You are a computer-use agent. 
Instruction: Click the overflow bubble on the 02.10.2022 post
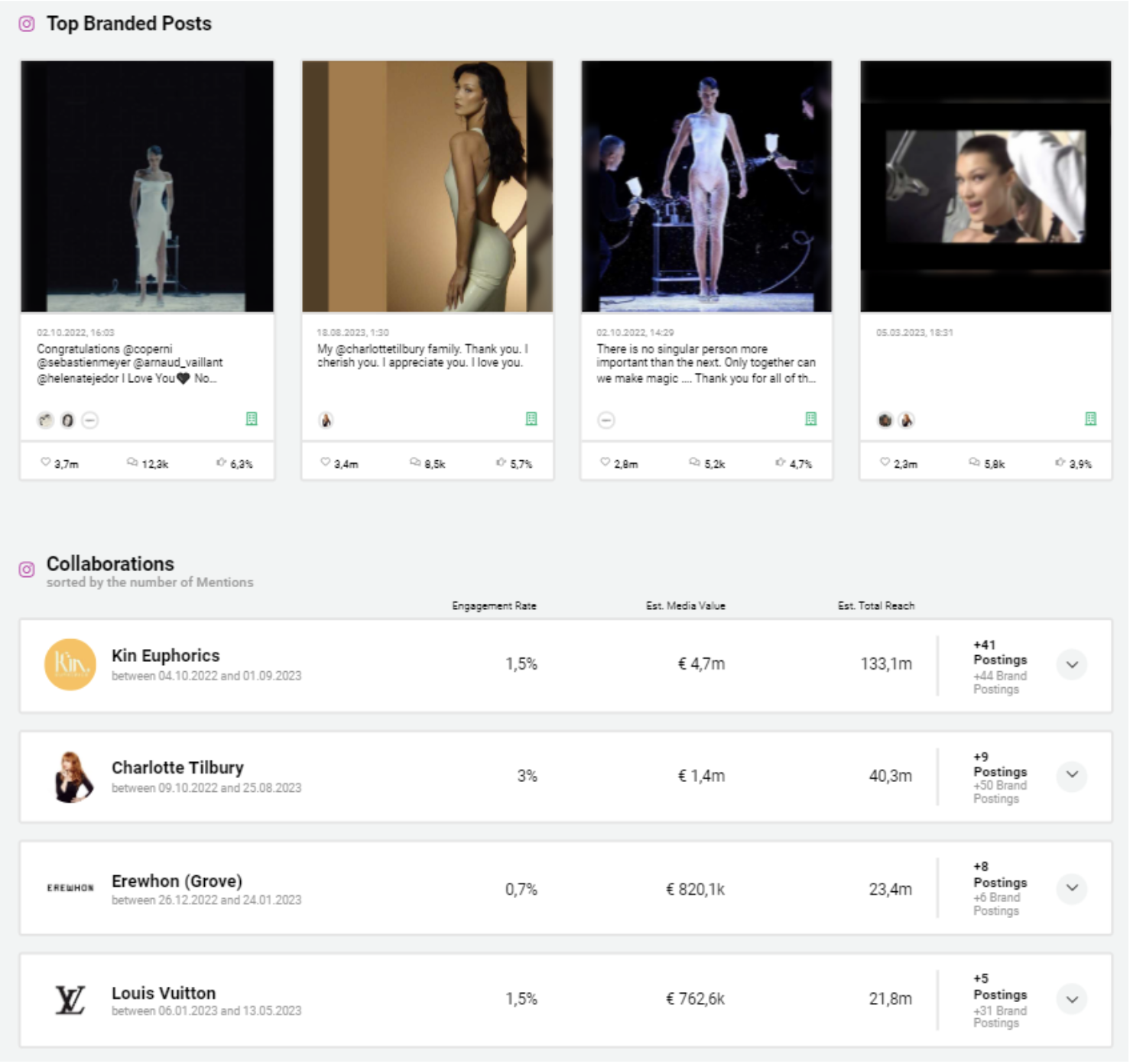[606, 420]
